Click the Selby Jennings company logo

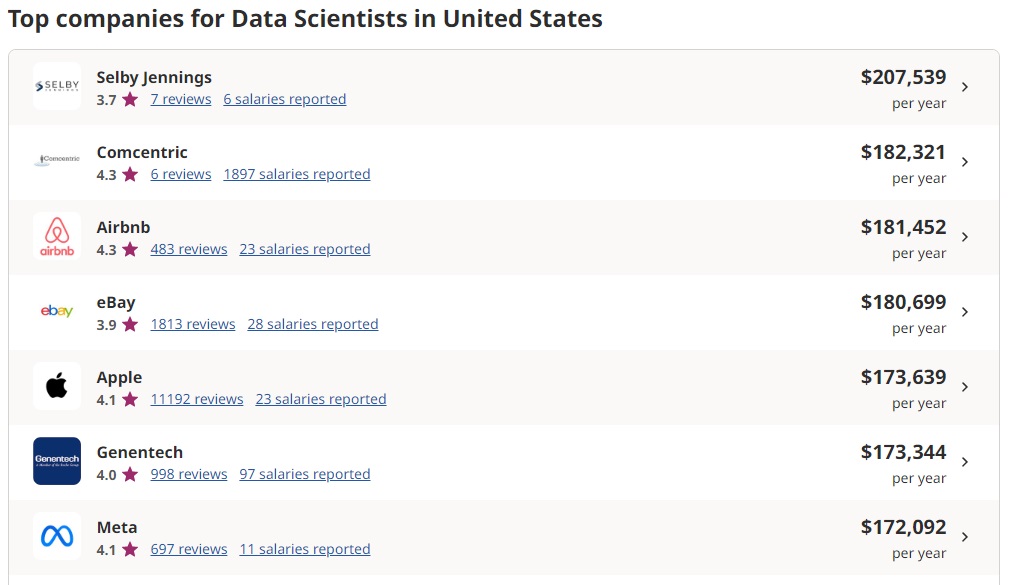pyautogui.click(x=57, y=86)
